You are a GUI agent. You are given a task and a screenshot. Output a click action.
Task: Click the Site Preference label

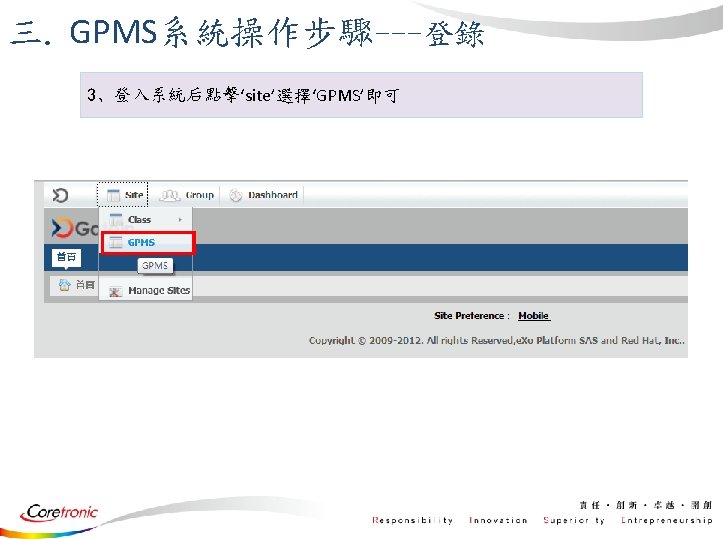[471, 316]
